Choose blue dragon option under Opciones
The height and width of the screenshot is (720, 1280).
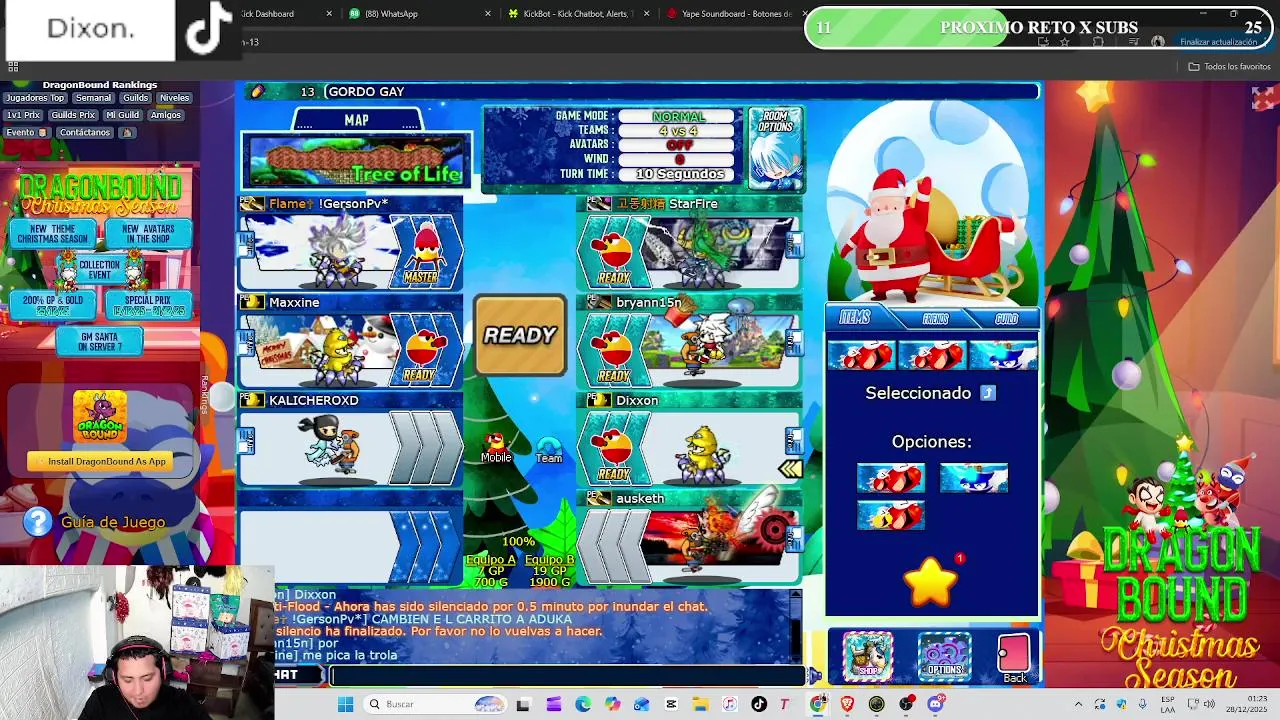tap(973, 478)
